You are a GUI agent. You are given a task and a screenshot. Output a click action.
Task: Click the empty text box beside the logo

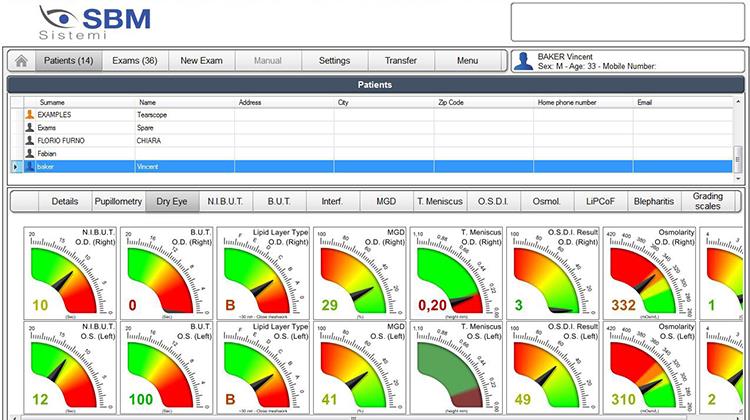click(628, 22)
